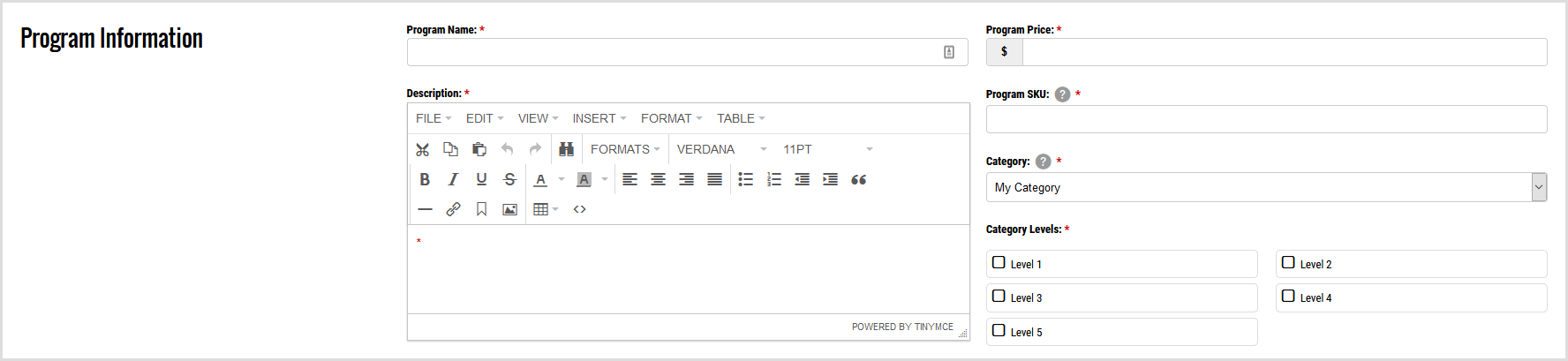Viewport: 1568px width, 361px height.
Task: Insert a numbered list
Action: [x=774, y=179]
